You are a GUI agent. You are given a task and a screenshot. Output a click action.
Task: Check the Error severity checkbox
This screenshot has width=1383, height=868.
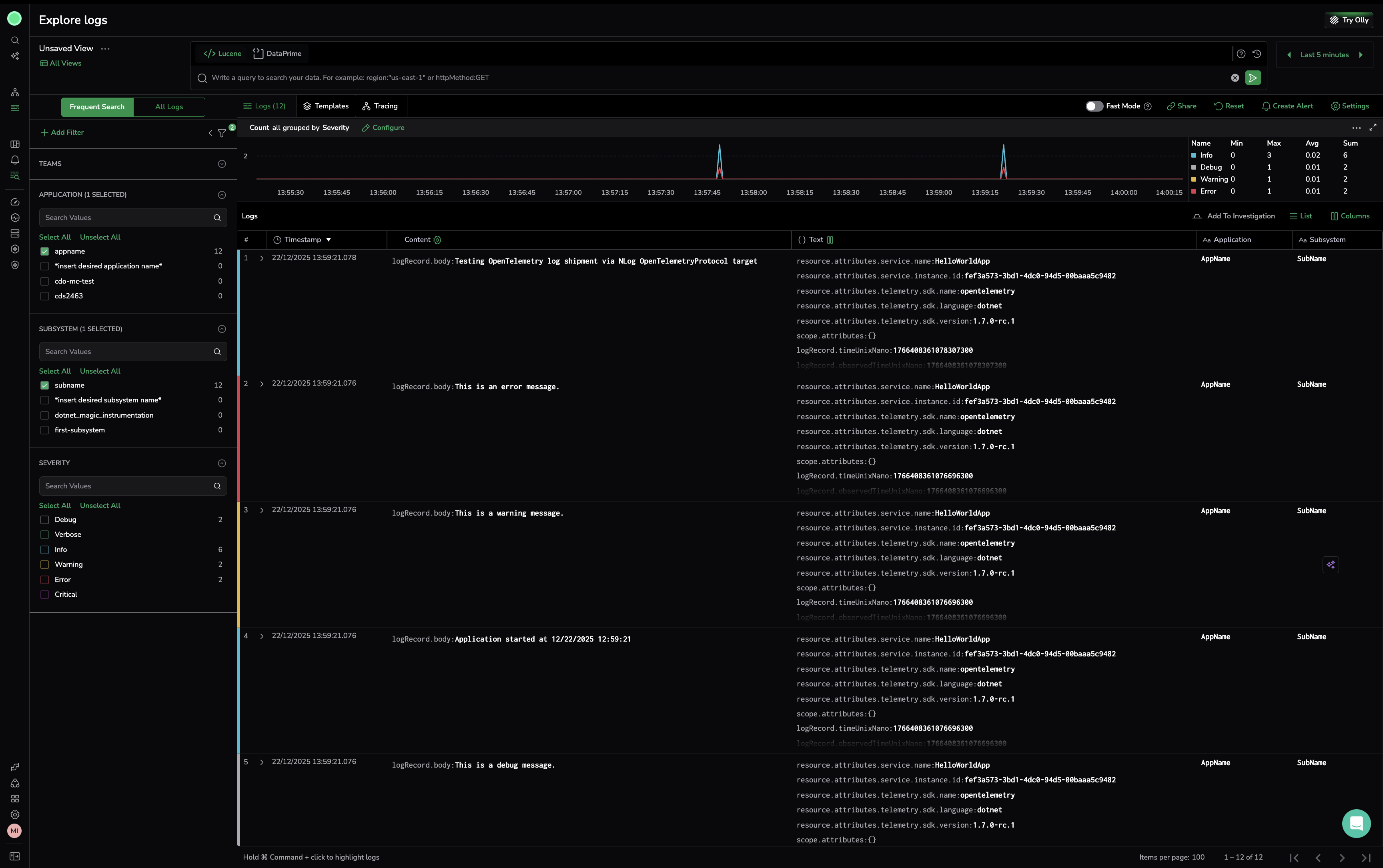point(45,580)
